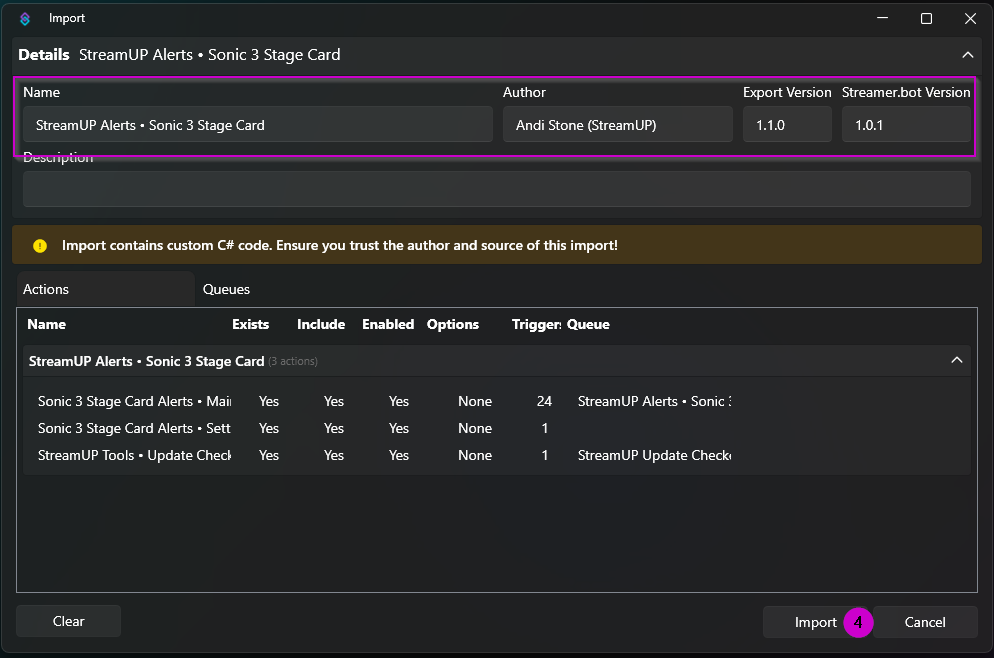Toggle Enabled for Sonic 3 Stage Card Alerts • Settings row
Screen dimensions: 994x658
click(399, 428)
